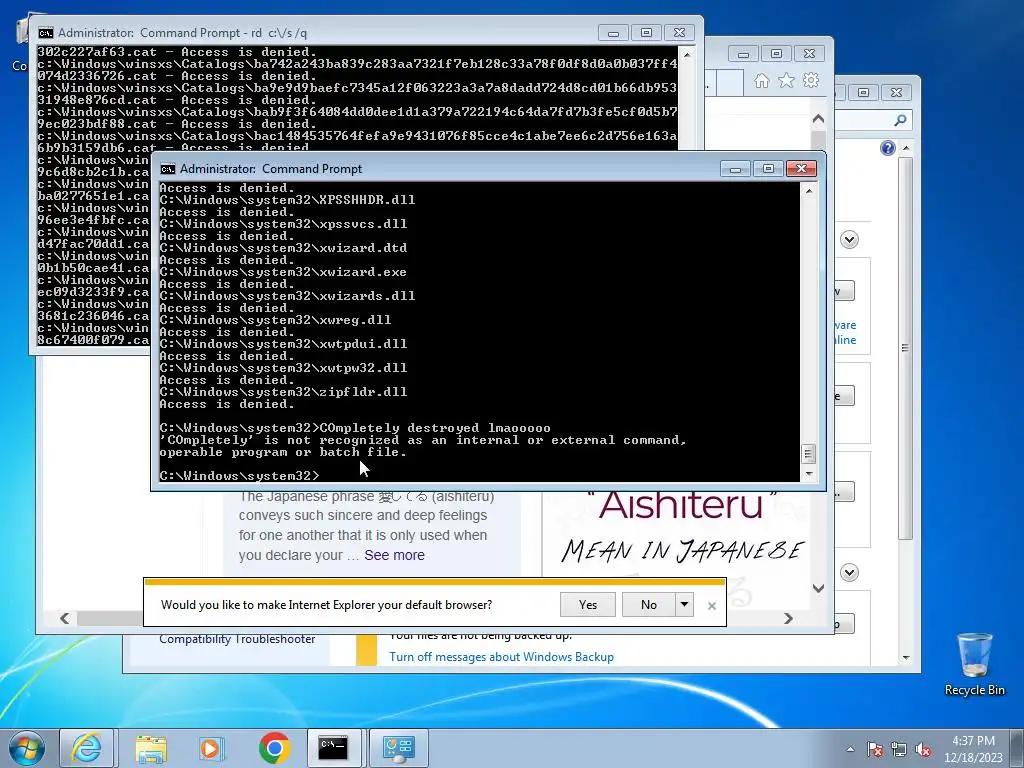Screen dimensions: 1024x768
Task: Click the front Command Prompt scroll-up arrow
Action: [809, 191]
